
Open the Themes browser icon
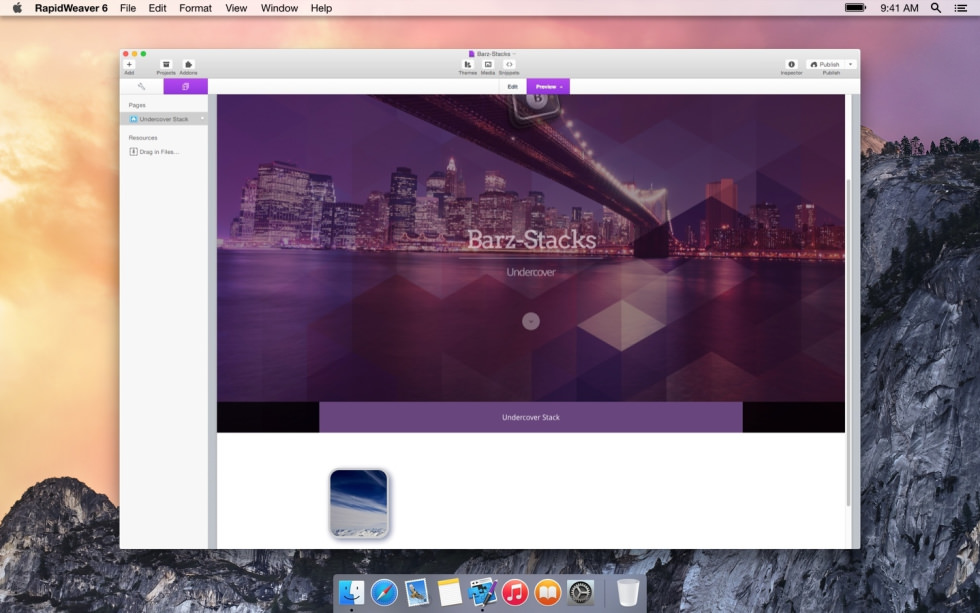tap(468, 64)
